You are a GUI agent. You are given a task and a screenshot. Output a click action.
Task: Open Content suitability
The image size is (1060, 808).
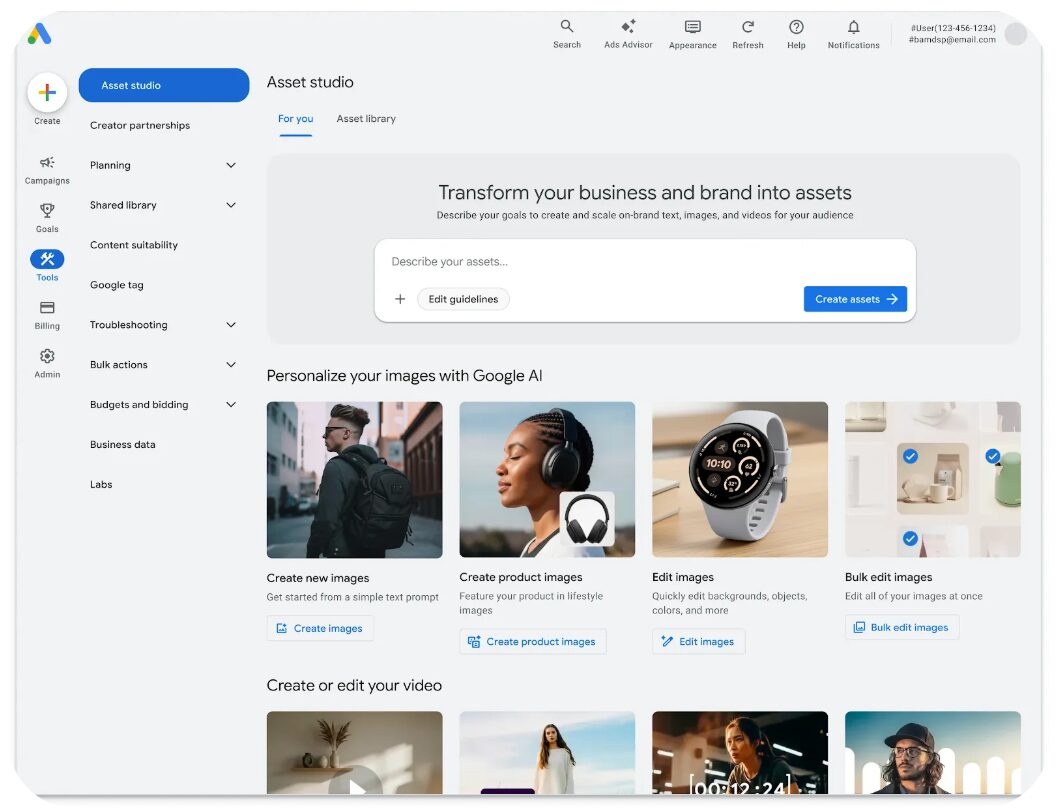[134, 245]
